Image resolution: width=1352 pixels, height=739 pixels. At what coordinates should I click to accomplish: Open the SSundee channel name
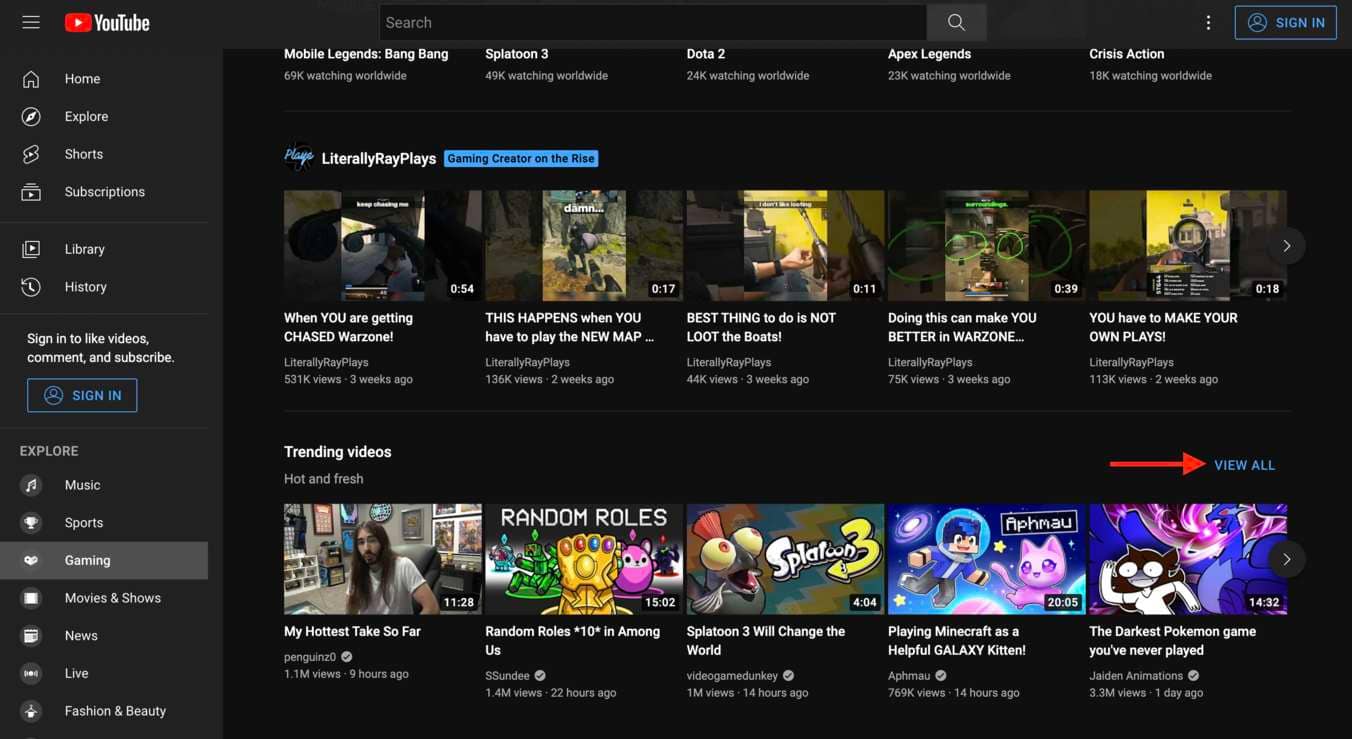point(507,676)
